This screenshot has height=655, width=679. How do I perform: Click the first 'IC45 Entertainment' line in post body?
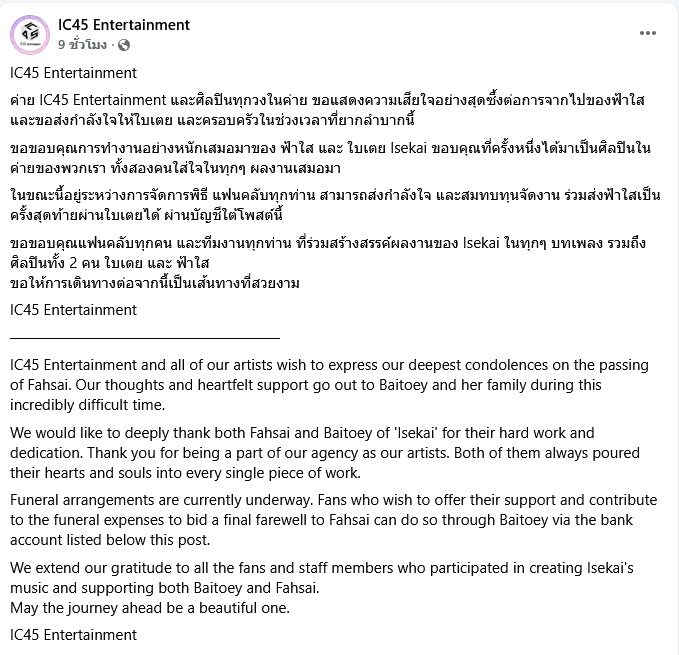click(x=73, y=73)
